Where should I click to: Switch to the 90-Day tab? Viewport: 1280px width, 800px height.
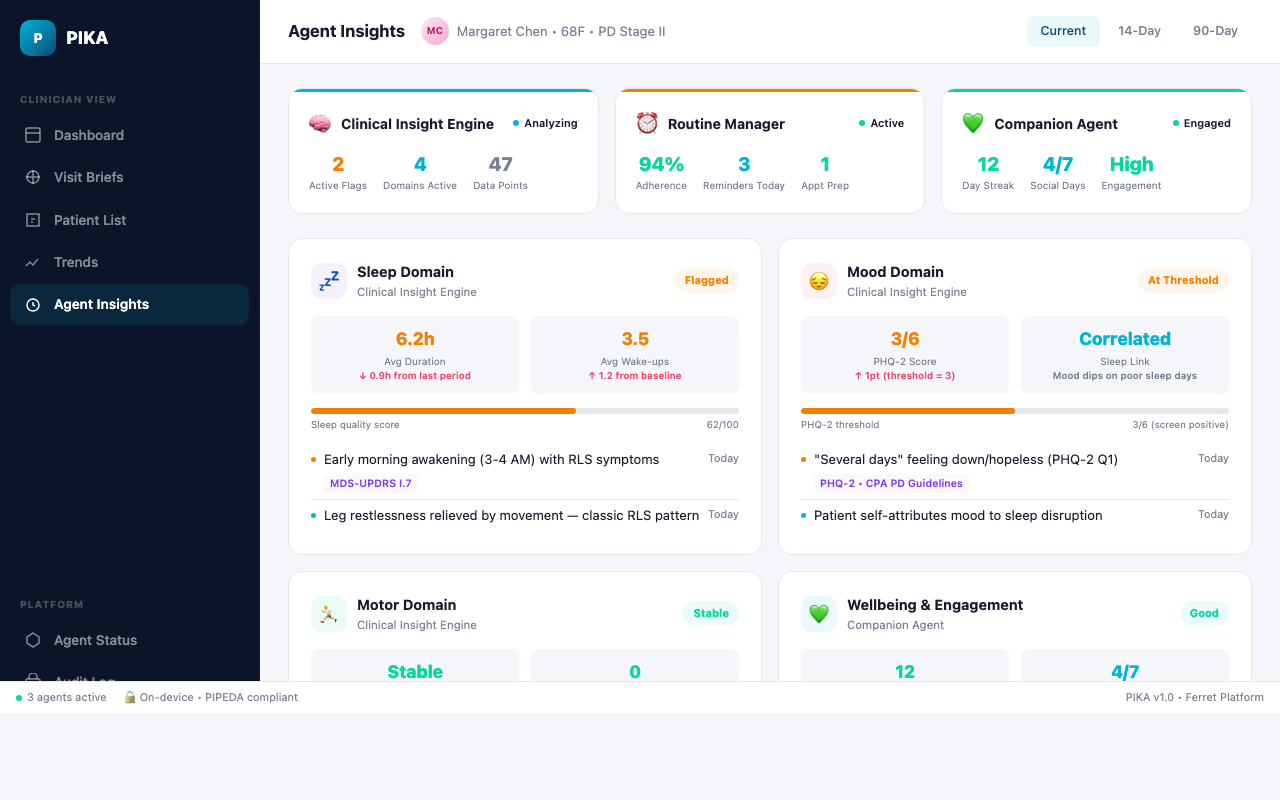coord(1215,31)
